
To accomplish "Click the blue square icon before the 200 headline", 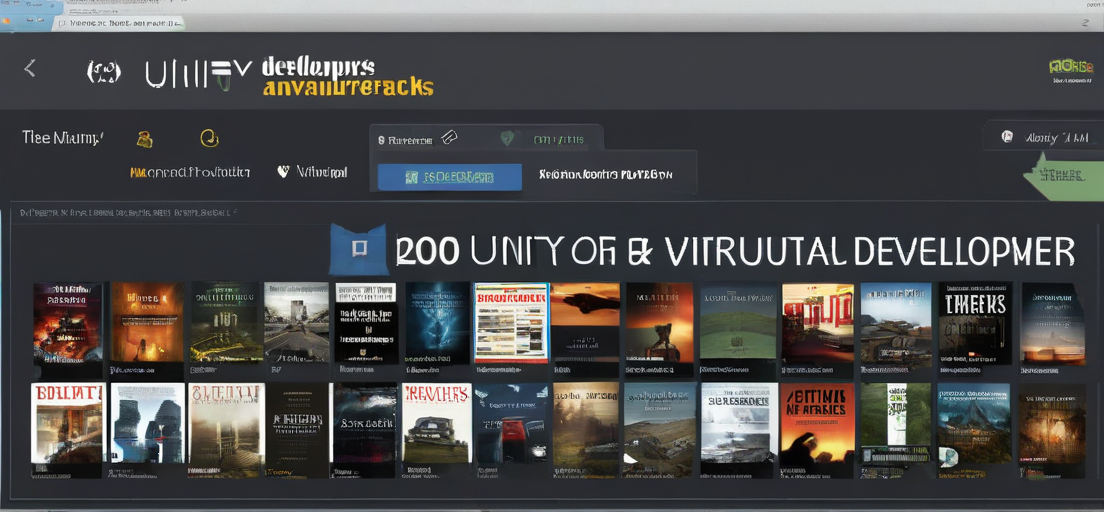I will (358, 248).
